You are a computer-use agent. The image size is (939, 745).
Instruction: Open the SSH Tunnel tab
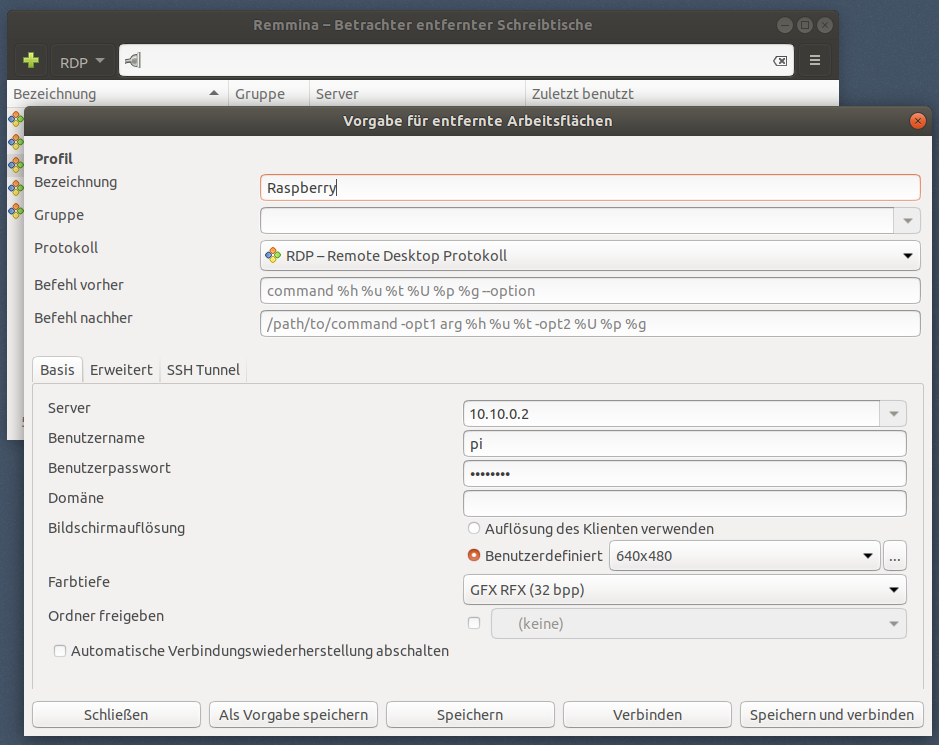tap(203, 370)
